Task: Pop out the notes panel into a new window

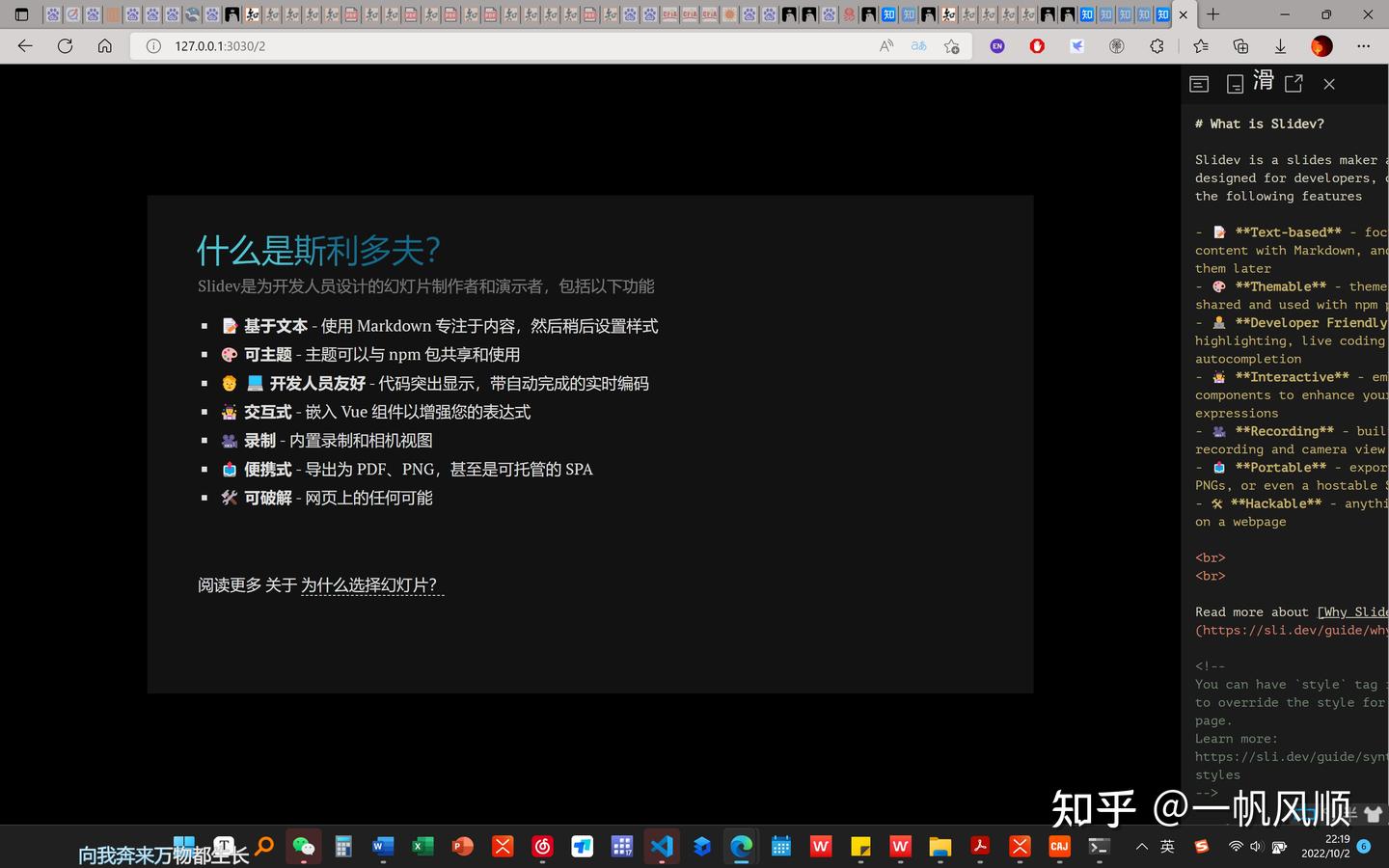Action: click(x=1294, y=84)
